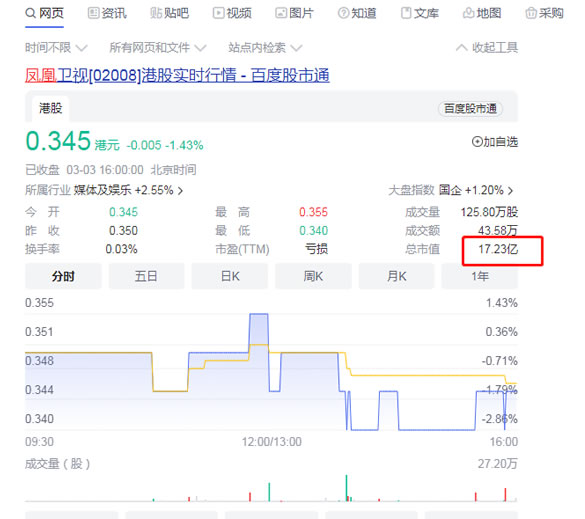
Task: Open the 图片 tab
Action: click(294, 14)
